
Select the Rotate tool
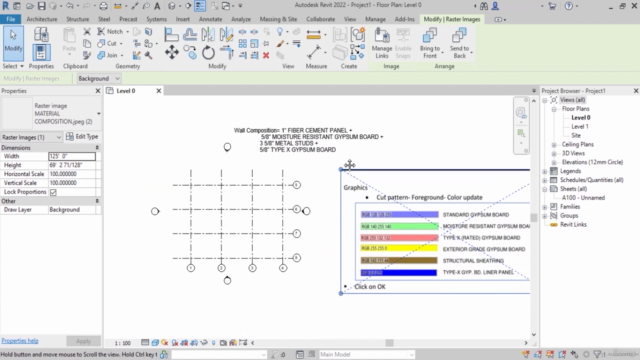click(x=208, y=53)
